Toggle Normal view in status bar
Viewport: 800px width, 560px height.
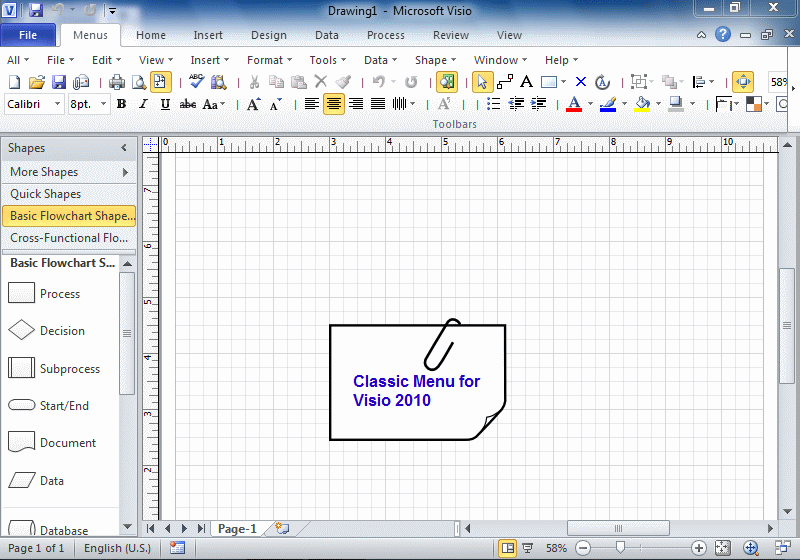click(508, 548)
